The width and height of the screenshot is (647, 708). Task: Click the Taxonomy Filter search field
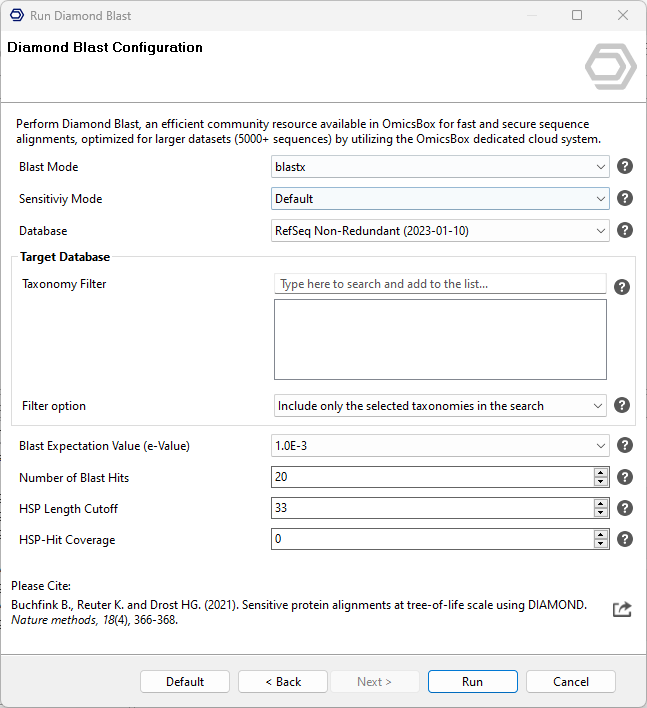[440, 284]
